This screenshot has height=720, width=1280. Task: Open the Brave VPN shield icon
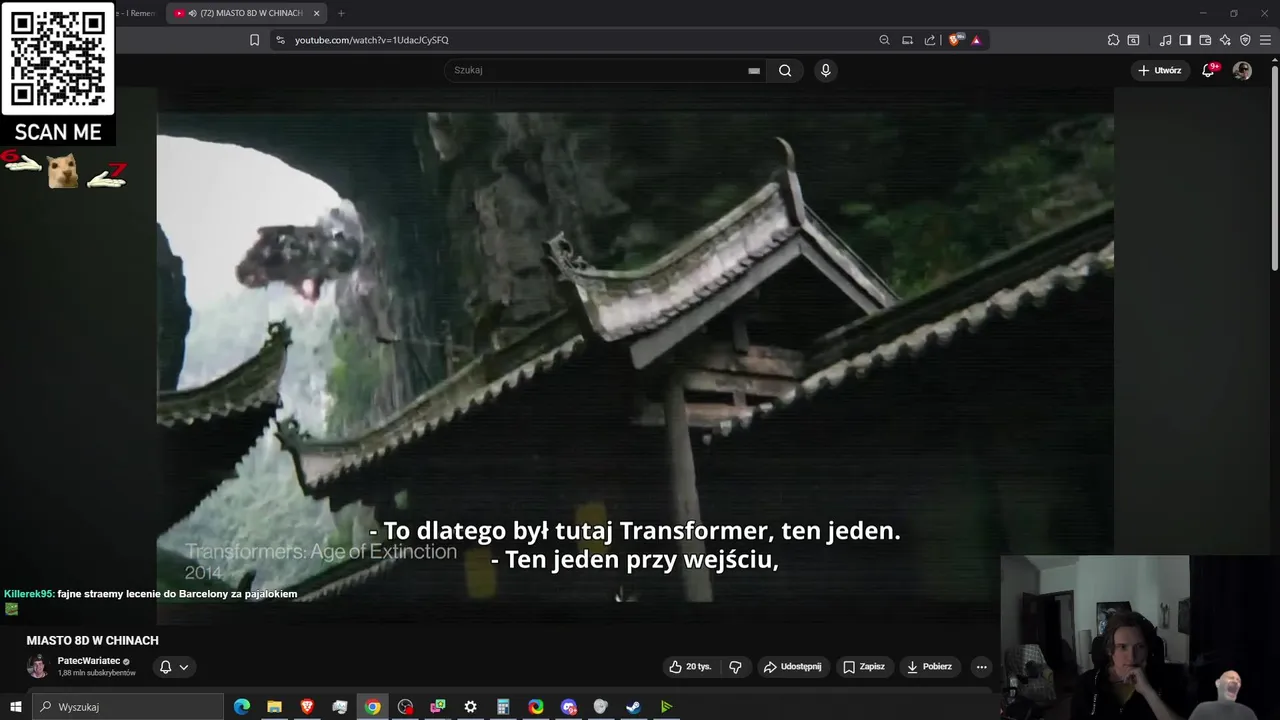(1245, 40)
